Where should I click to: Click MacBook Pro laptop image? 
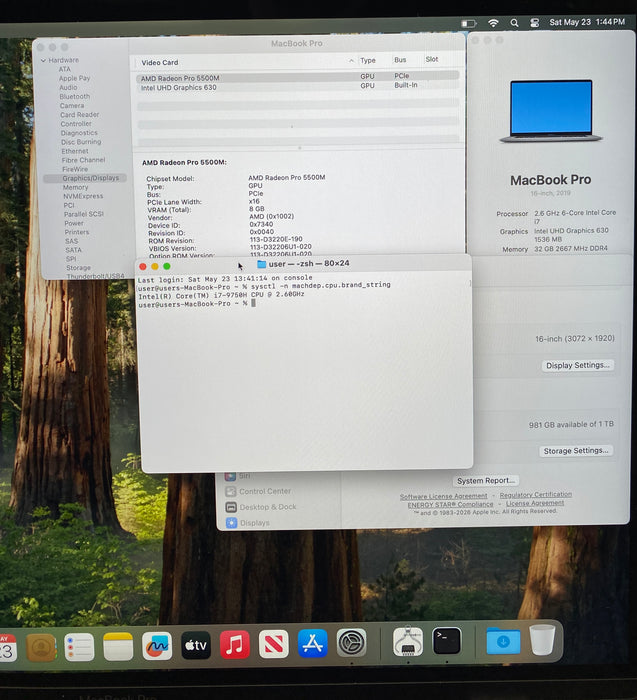551,111
